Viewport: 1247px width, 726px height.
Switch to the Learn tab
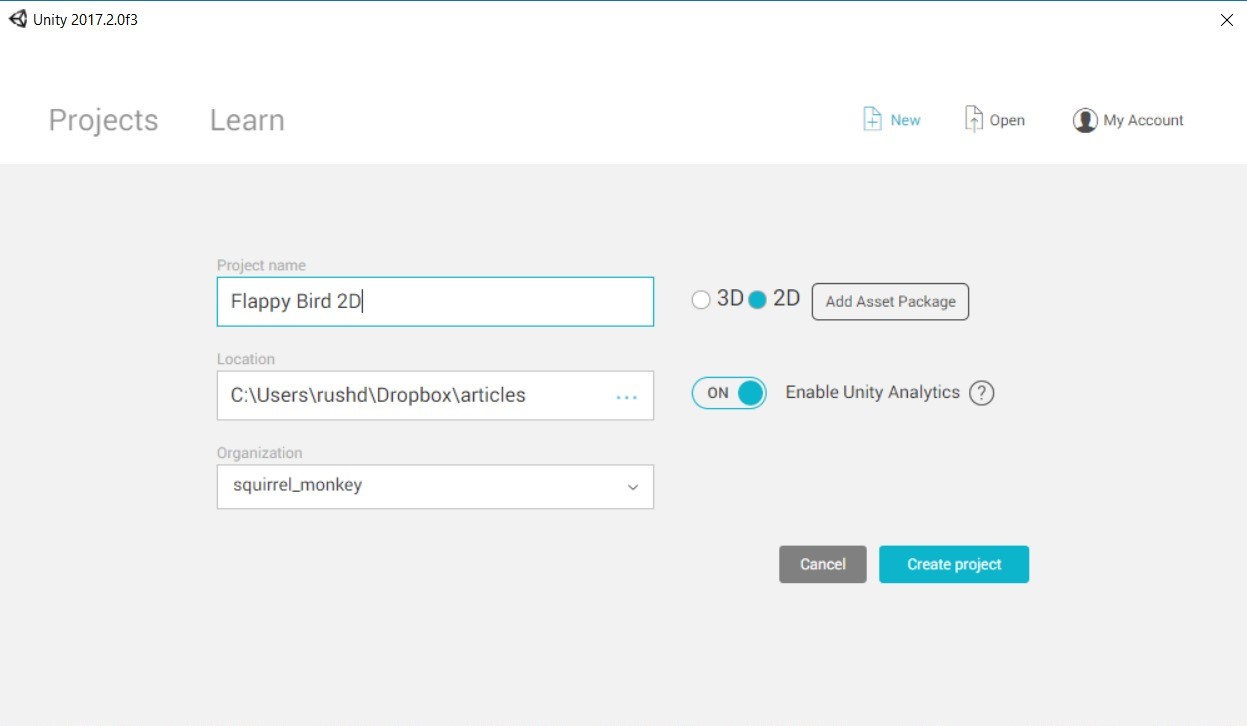(x=247, y=120)
